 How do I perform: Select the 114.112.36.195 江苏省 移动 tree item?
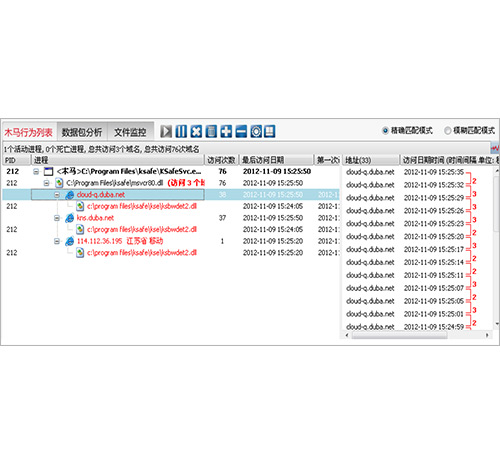click(120, 241)
